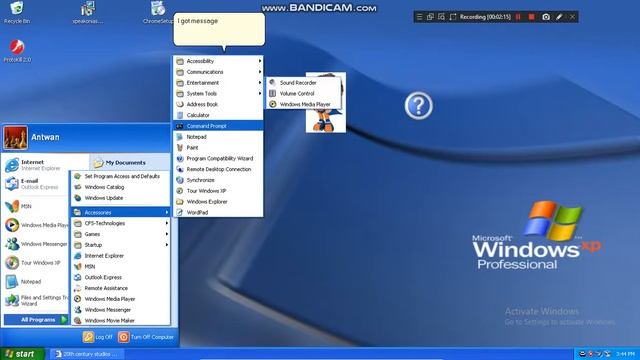This screenshot has width=640, height=360.
Task: Expand the Accessibility submenu
Action: coord(218,61)
